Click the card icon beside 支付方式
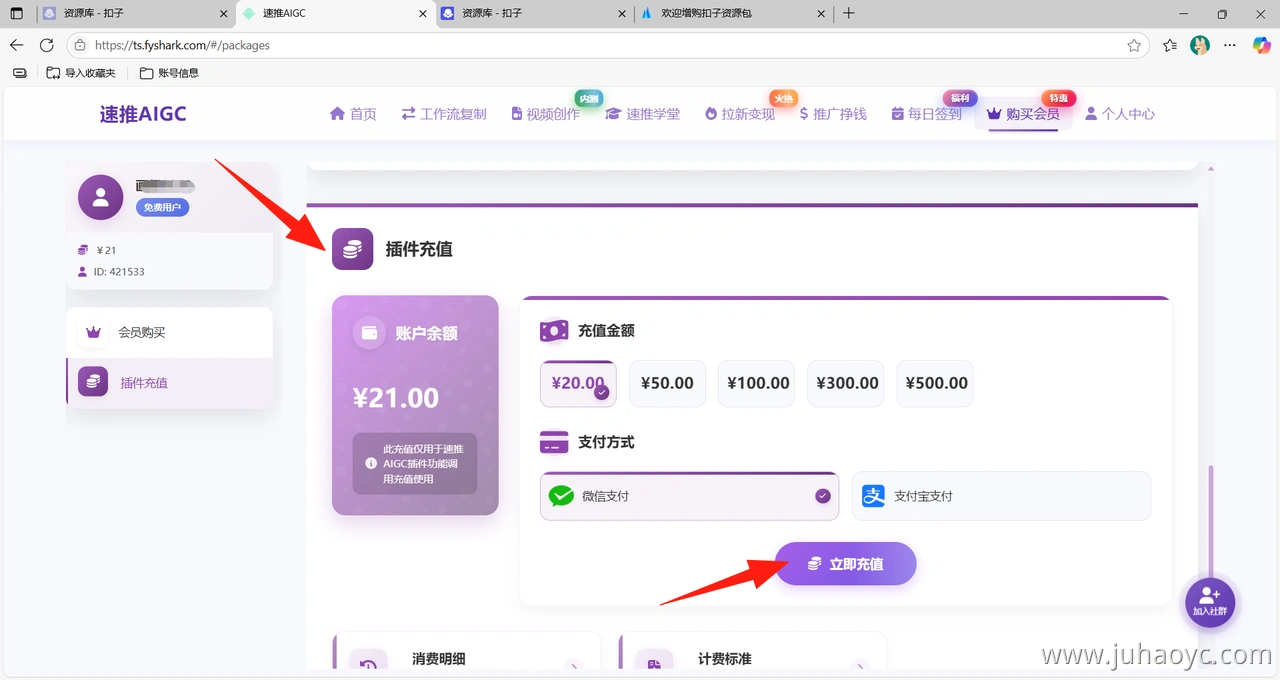 click(554, 442)
